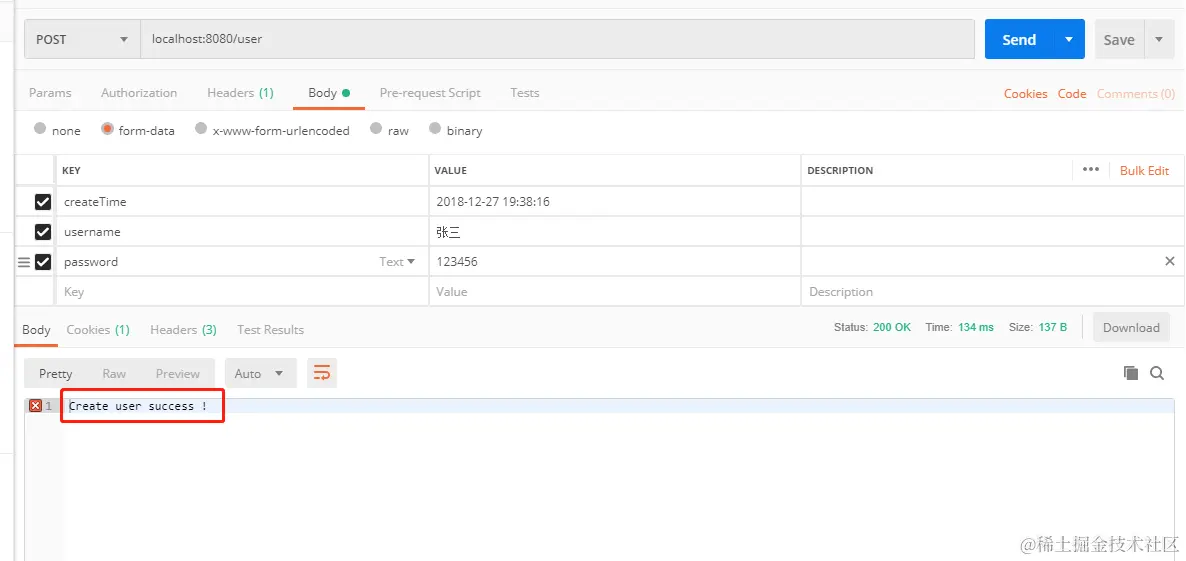Screen dimensions: 1186x561
Task: Click the 137 B size value
Action: click(x=1052, y=327)
